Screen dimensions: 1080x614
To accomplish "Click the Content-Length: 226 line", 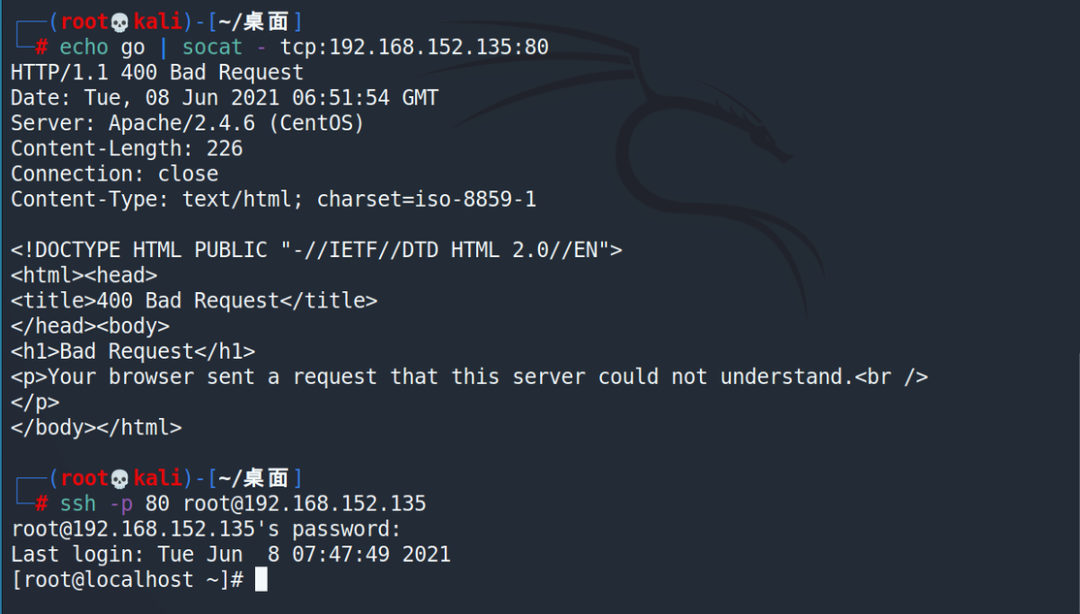I will tap(127, 148).
